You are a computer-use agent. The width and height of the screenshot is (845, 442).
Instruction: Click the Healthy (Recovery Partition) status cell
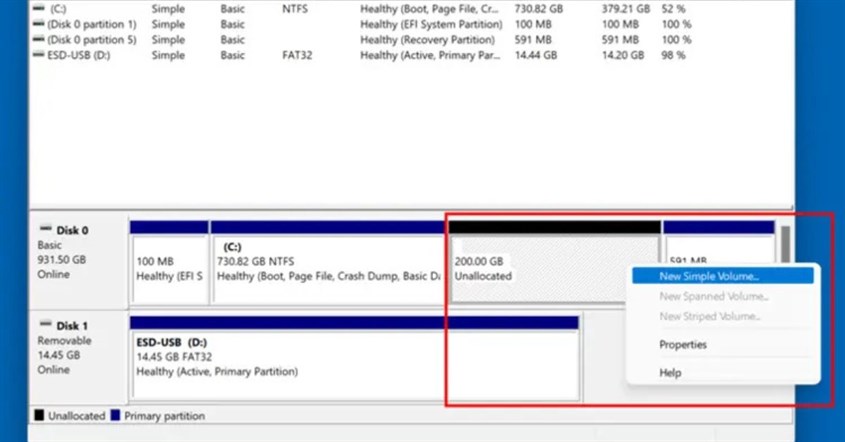pyautogui.click(x=427, y=40)
